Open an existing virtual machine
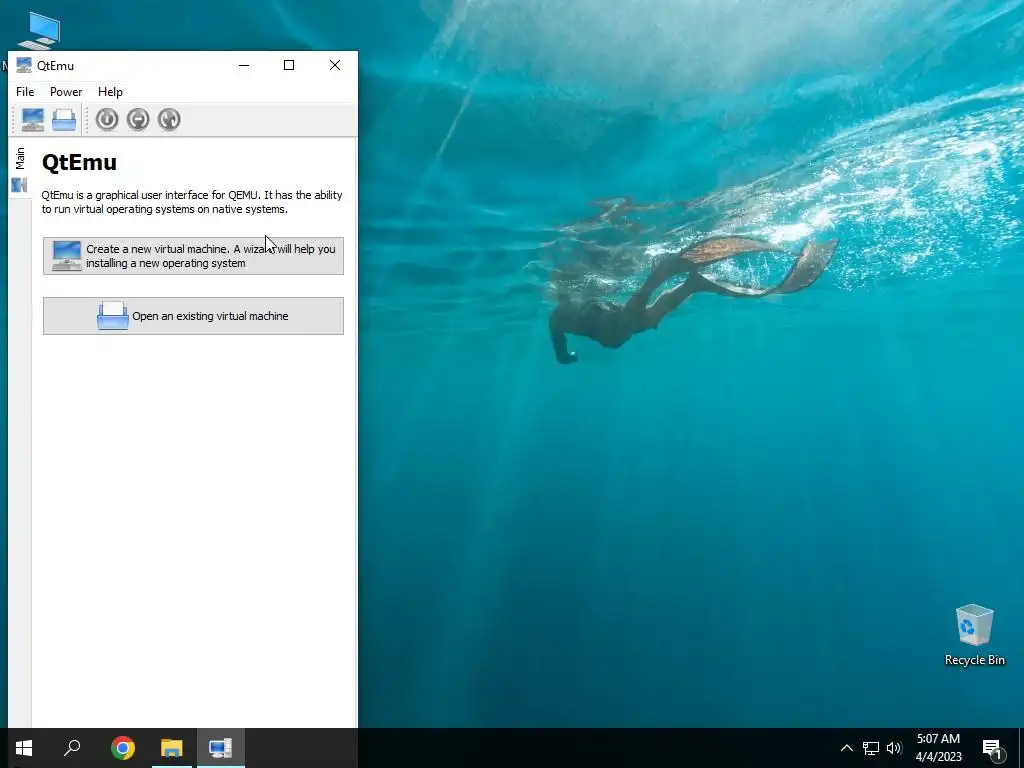The height and width of the screenshot is (768, 1024). pos(193,316)
